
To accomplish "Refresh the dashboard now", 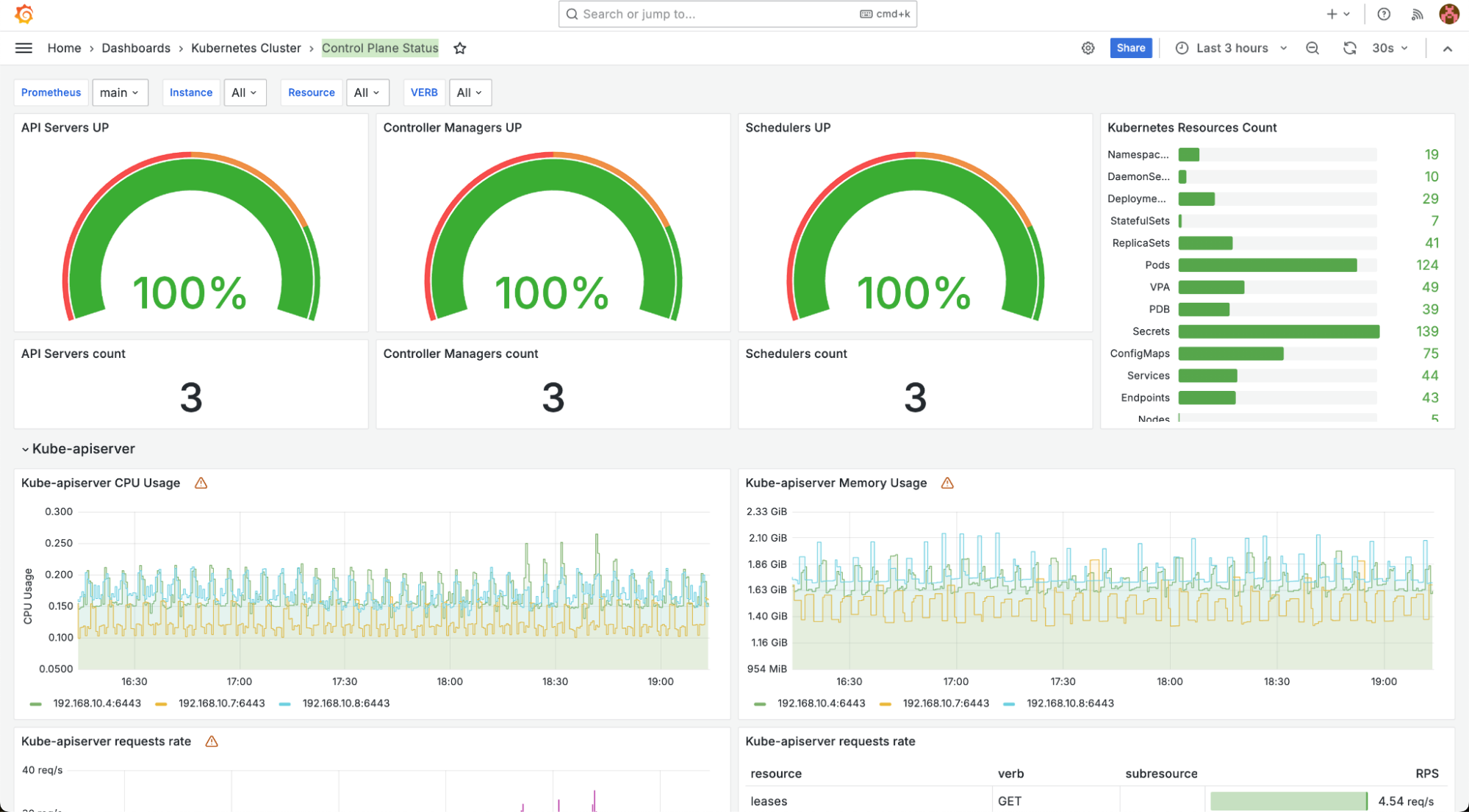I will point(1349,48).
